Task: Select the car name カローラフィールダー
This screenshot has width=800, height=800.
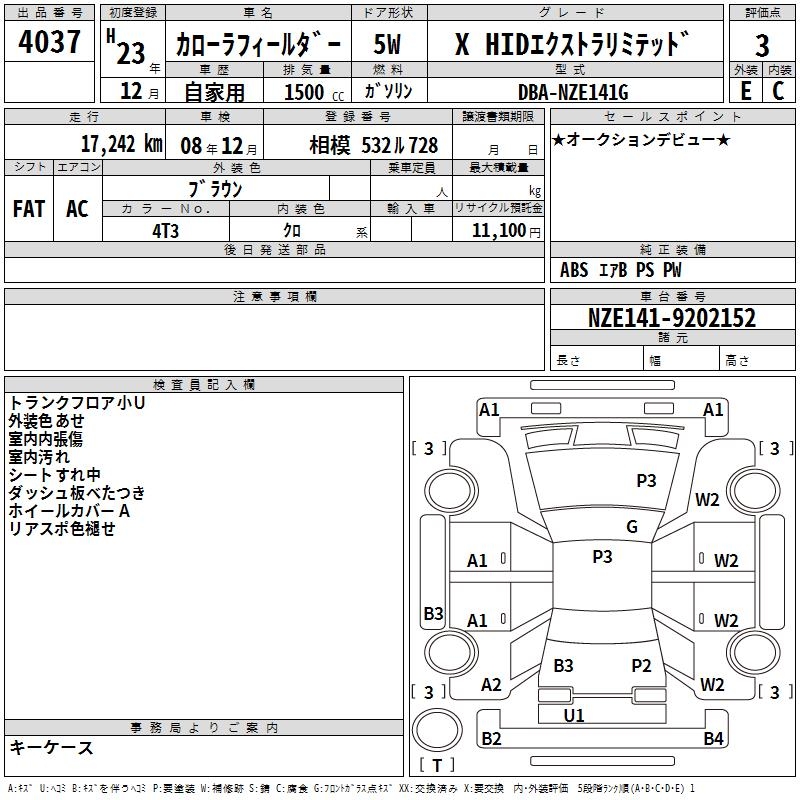Action: tap(258, 44)
